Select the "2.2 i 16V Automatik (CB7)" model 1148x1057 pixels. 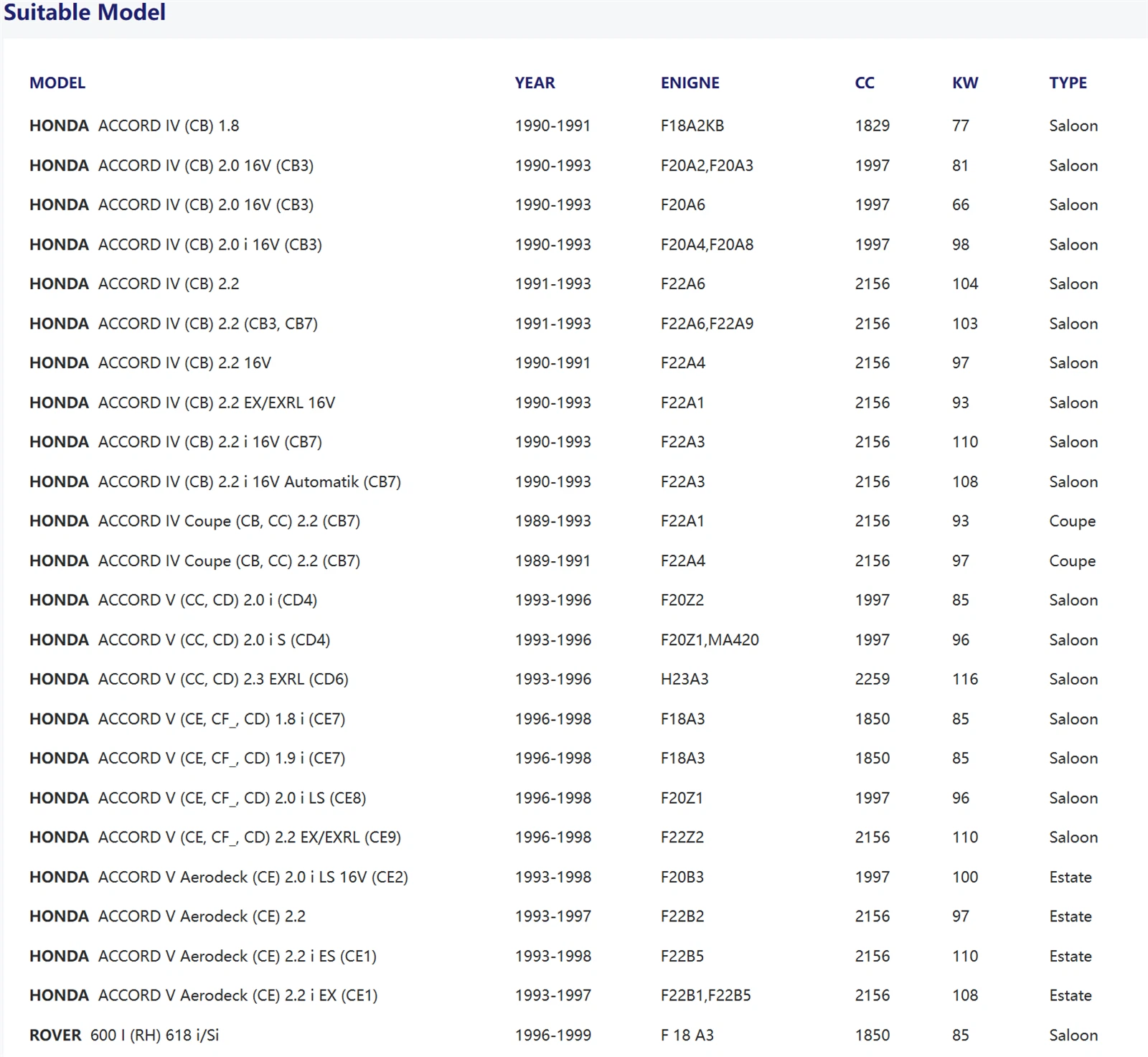tap(309, 481)
